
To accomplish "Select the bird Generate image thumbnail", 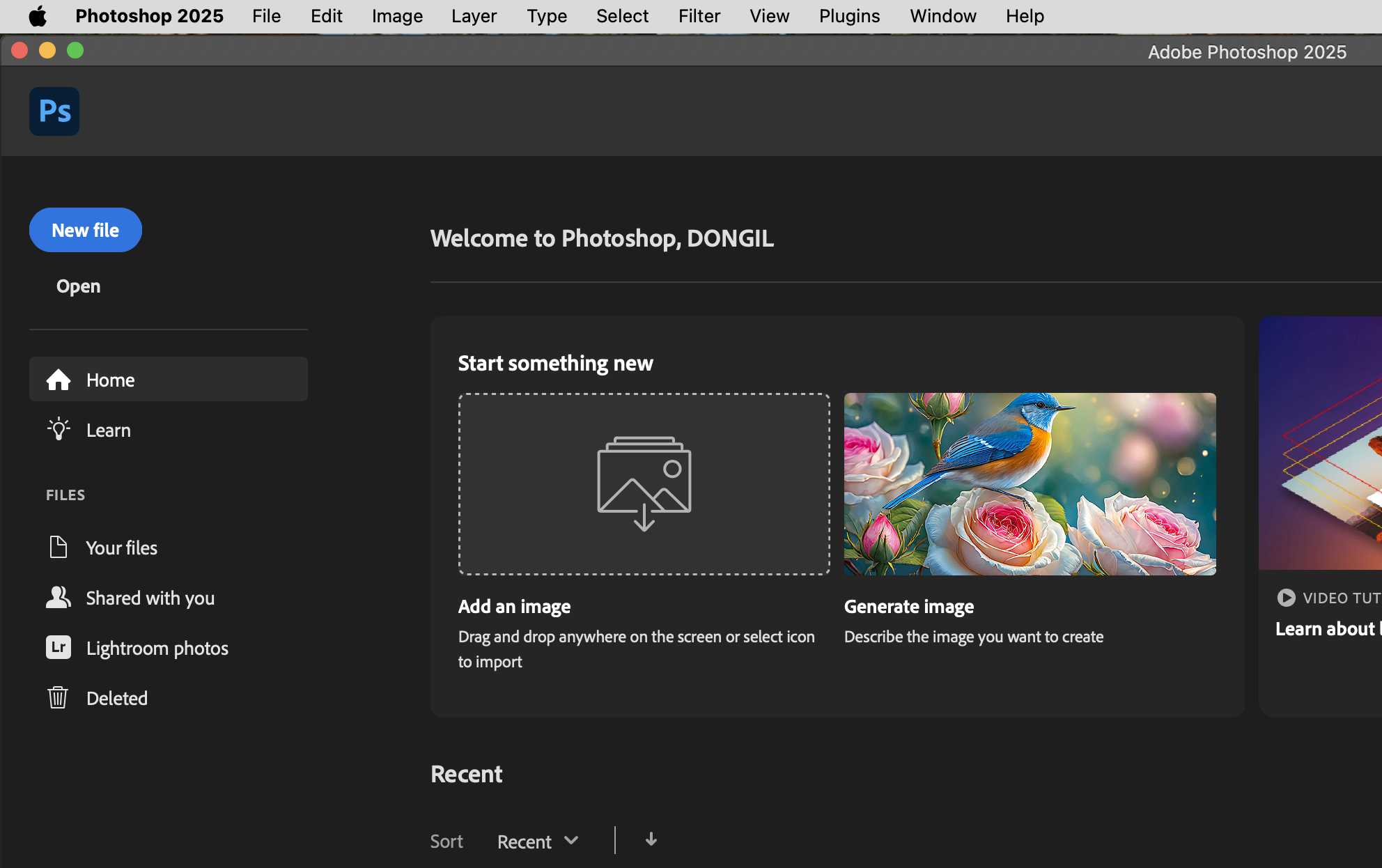I will point(1030,483).
